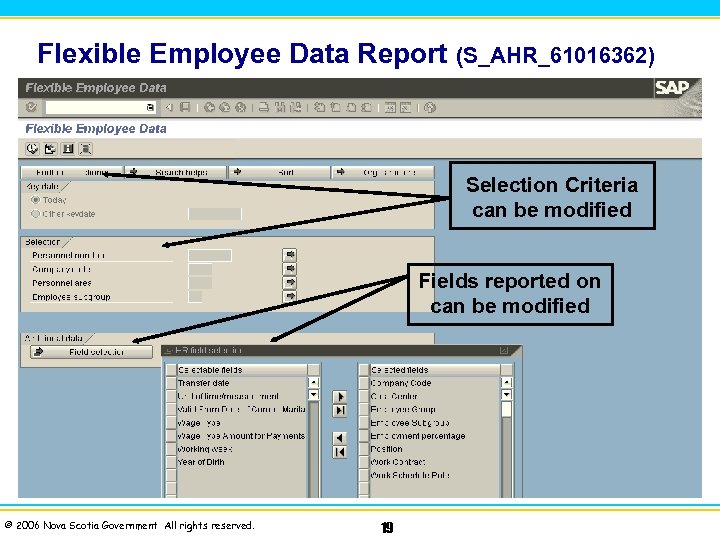Click the First Page icon
Viewport: 720px width, 540px height.
319,107
